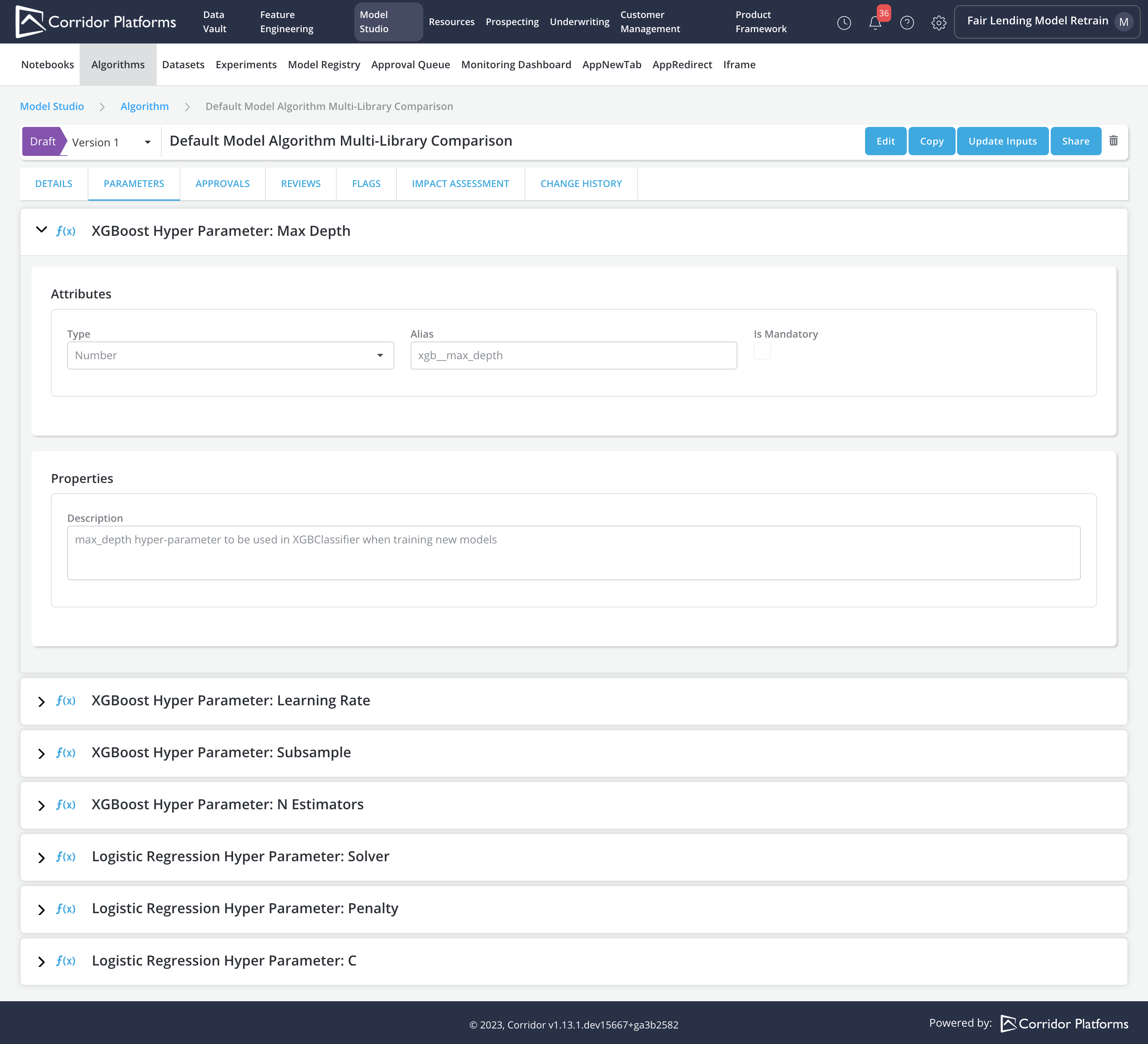The height and width of the screenshot is (1044, 1148).
Task: Go to Model Studio breadcrumb link
Action: pyautogui.click(x=52, y=106)
